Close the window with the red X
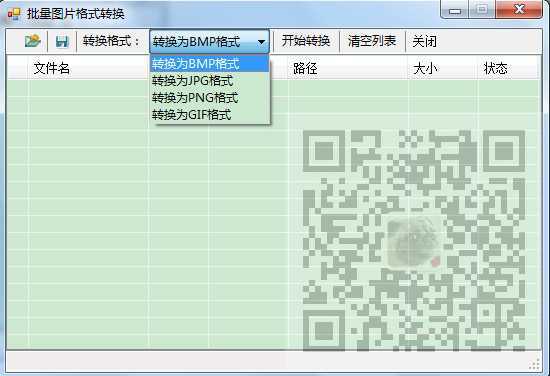550x376 pixels. pyautogui.click(x=519, y=9)
